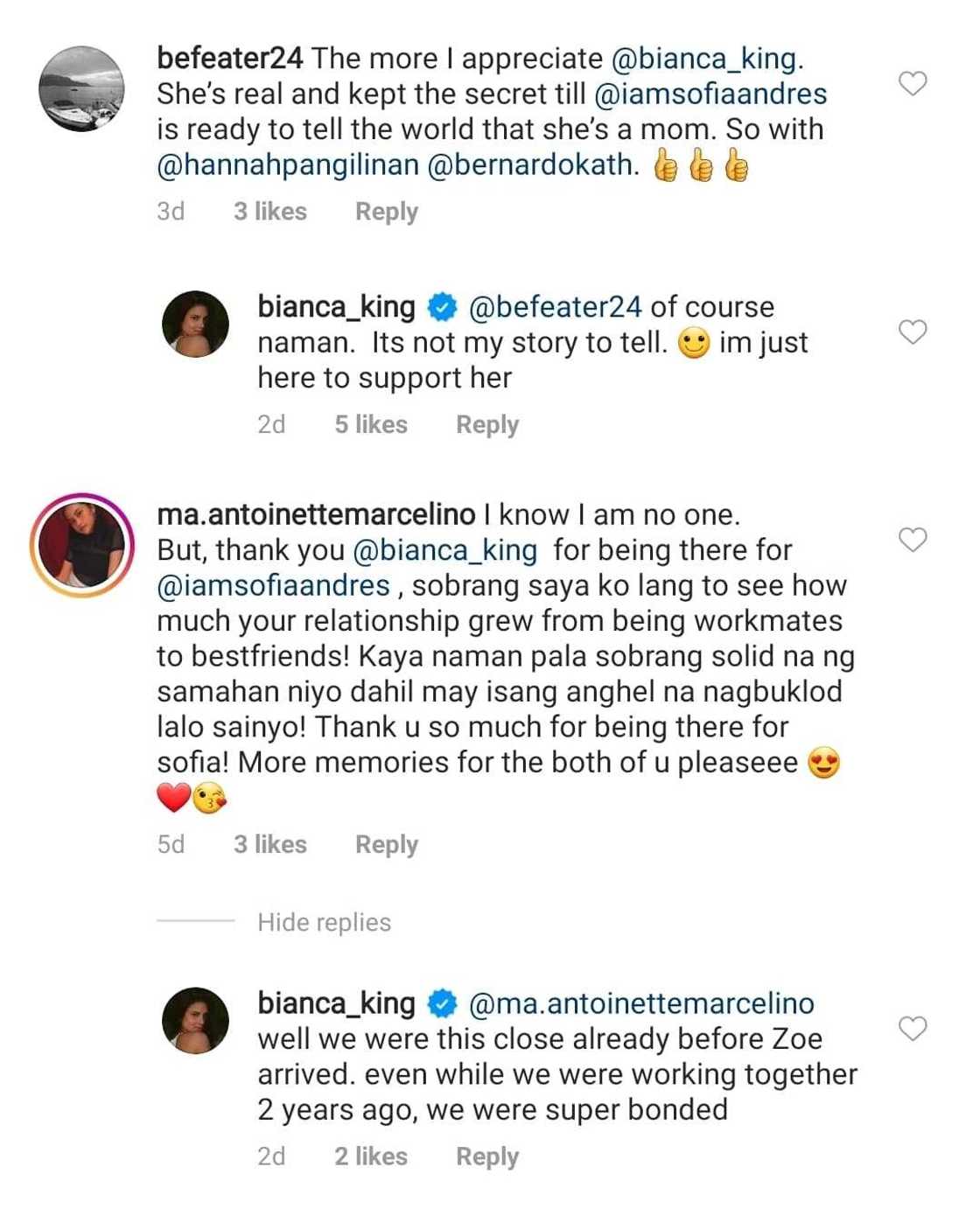The height and width of the screenshot is (1209, 980).
Task: Collapse replies using Hide replies
Action: [324, 922]
